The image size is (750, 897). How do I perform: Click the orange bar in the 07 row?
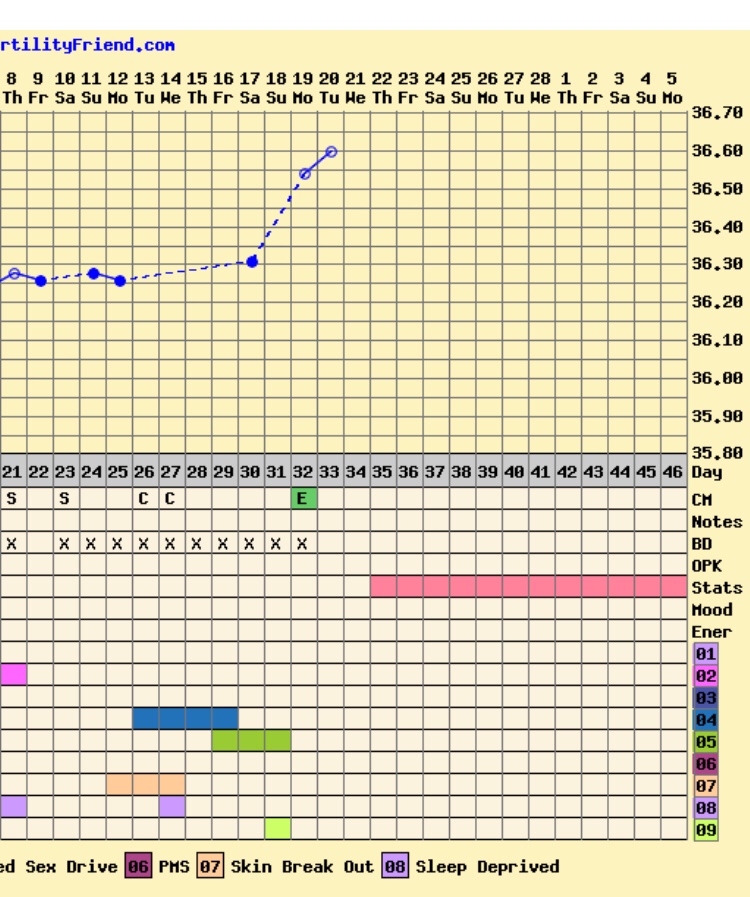coord(145,785)
